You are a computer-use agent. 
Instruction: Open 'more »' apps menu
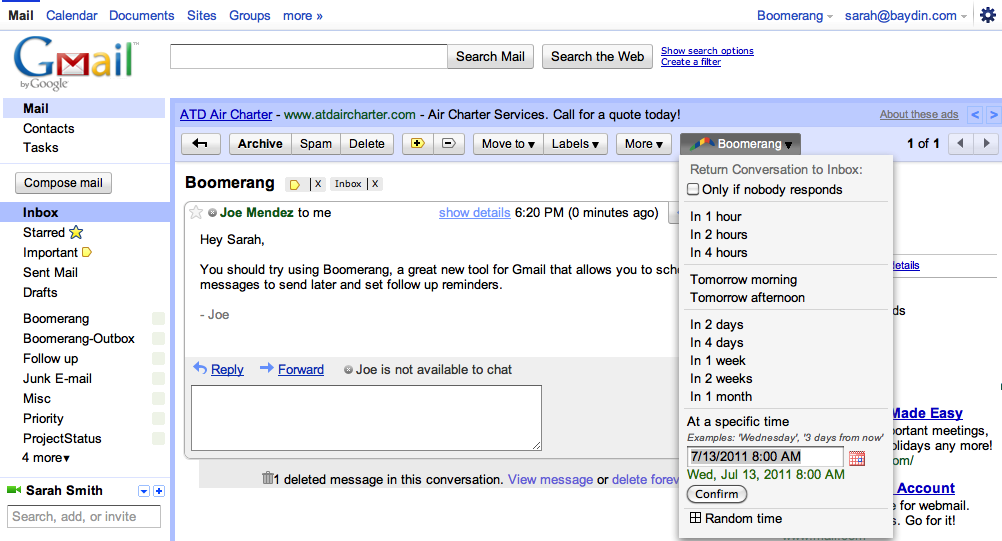point(303,15)
